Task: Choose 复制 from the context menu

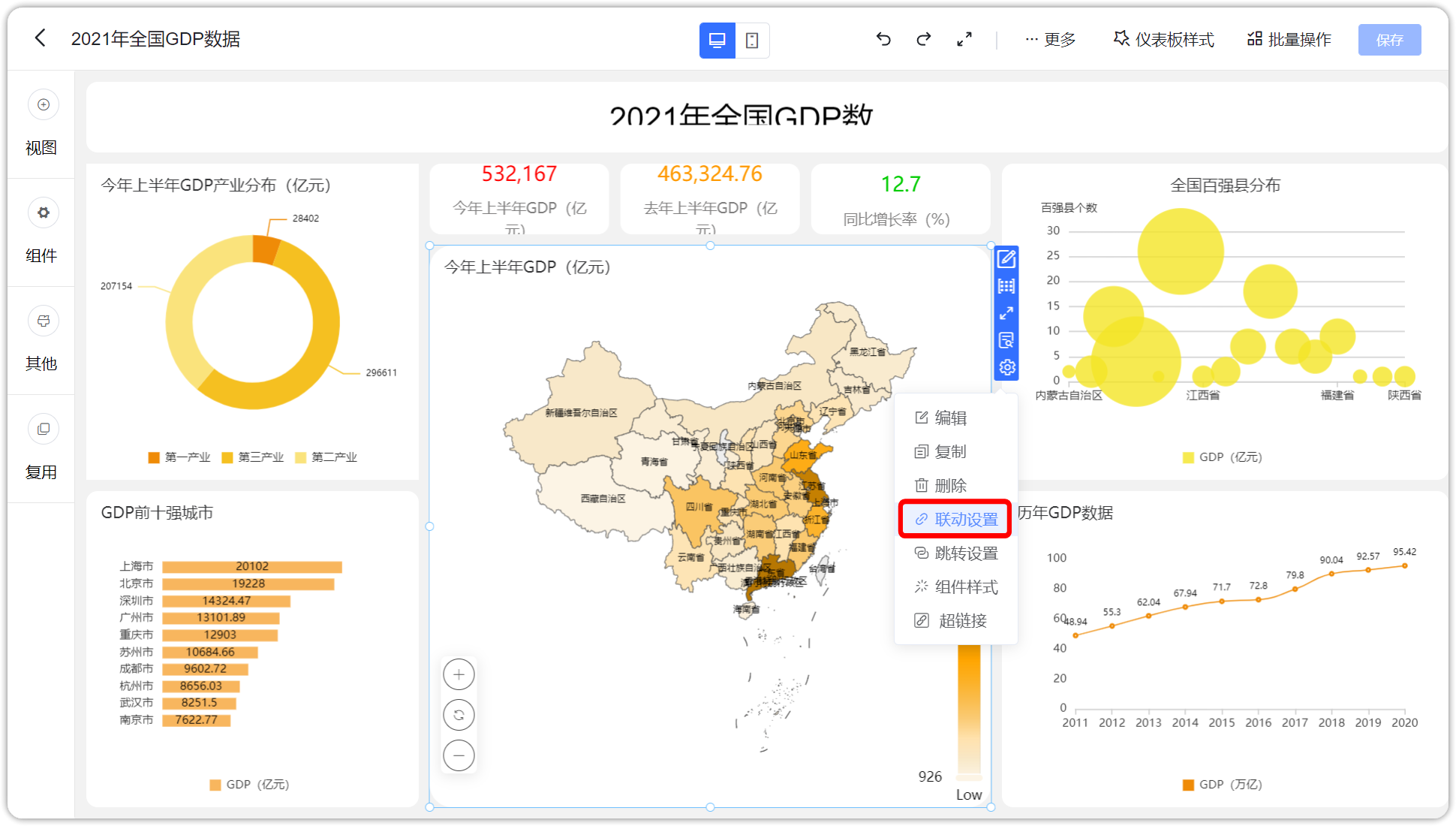Action: [955, 451]
